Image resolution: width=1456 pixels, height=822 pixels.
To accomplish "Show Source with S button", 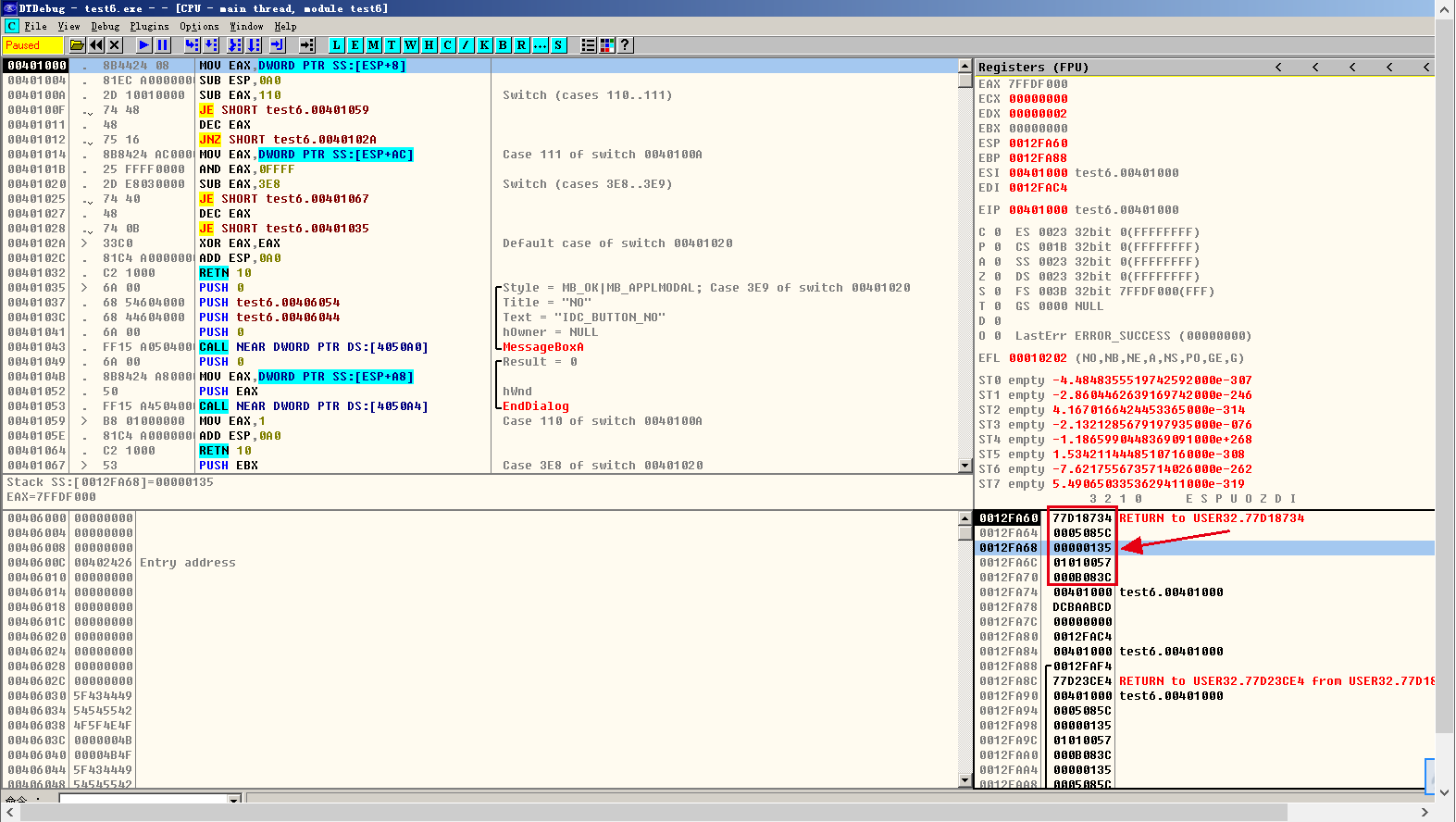I will [x=558, y=44].
